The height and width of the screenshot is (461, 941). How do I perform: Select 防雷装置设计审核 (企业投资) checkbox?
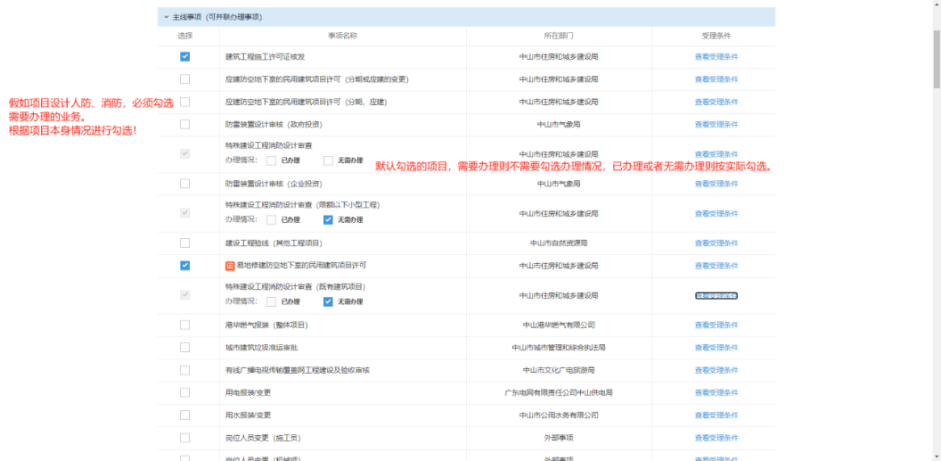[x=185, y=184]
